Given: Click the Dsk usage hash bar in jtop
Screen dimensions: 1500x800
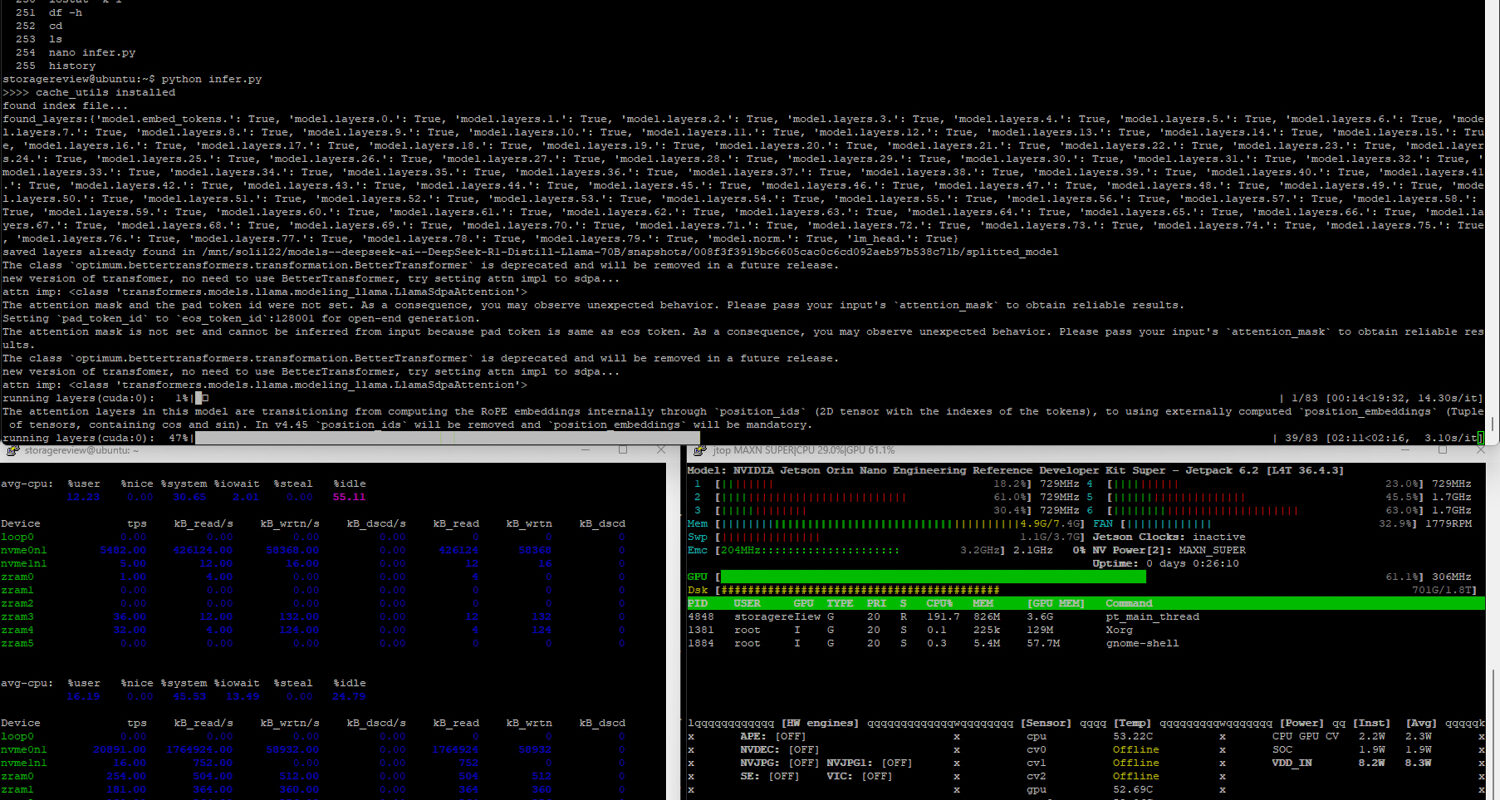Looking at the screenshot, I should pos(860,590).
